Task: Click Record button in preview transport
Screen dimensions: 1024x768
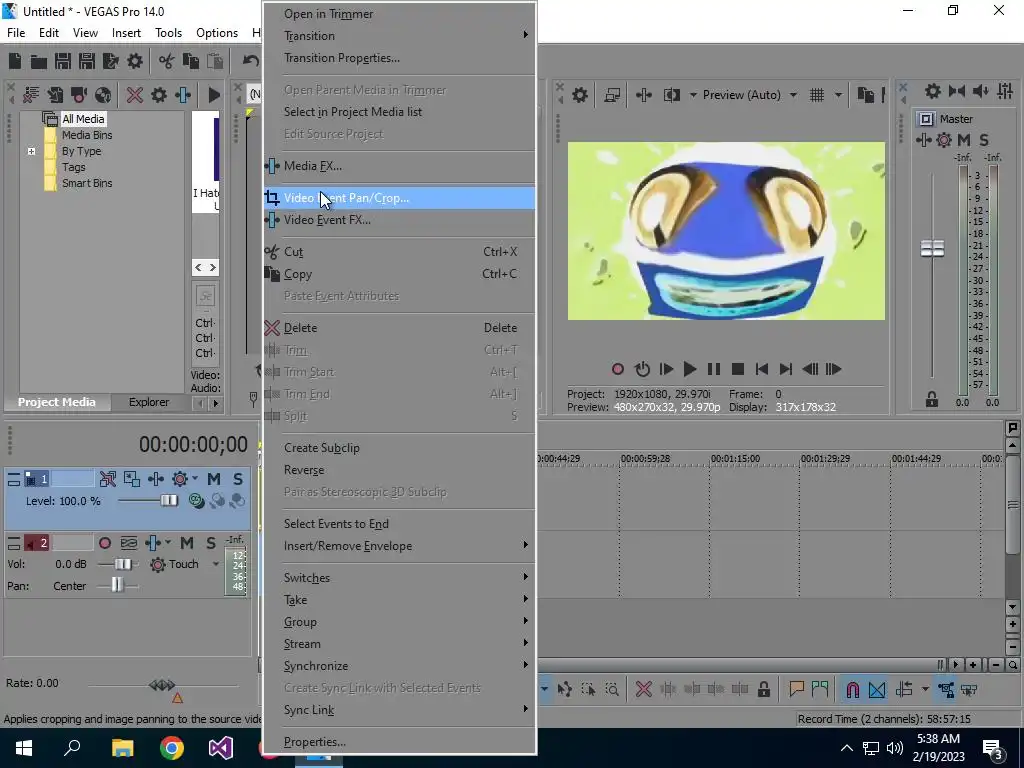Action: pos(617,369)
